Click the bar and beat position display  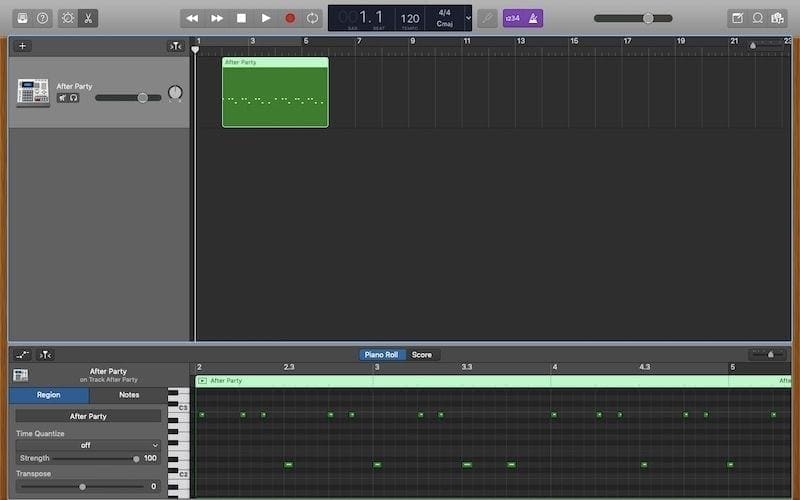[x=361, y=18]
